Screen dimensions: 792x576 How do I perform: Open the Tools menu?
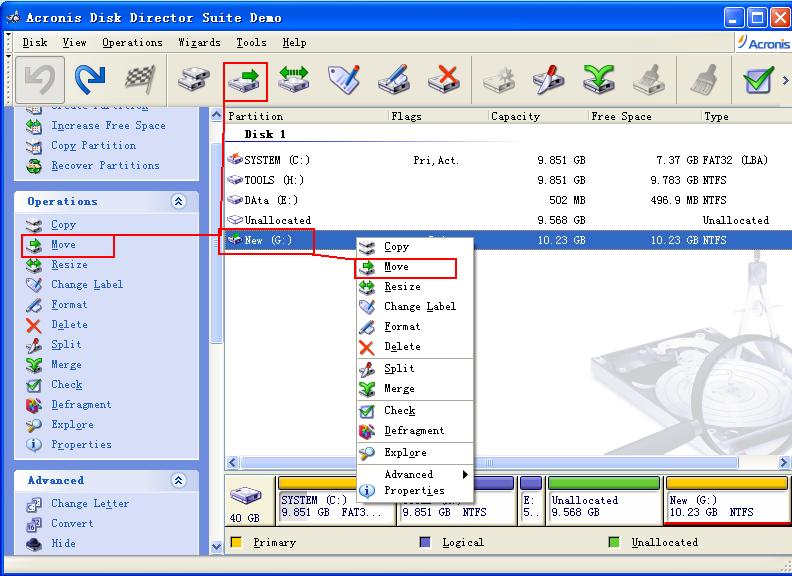click(251, 42)
